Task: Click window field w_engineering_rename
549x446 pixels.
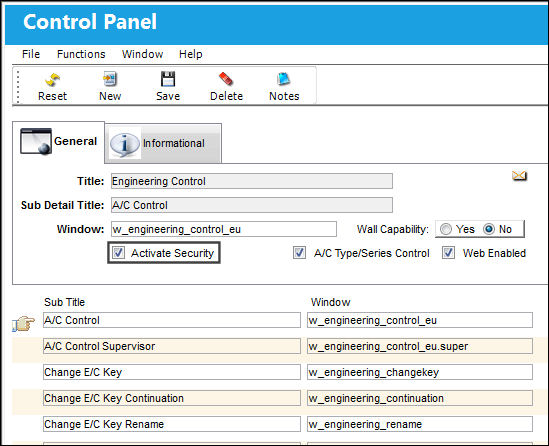Action: click(x=420, y=424)
